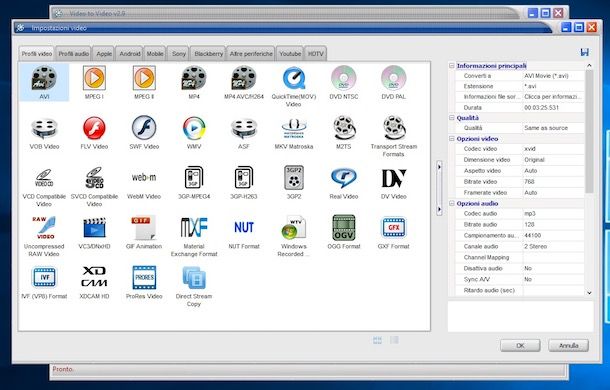610x390 pixels.
Task: Click the Bitrate video 768 field
Action: tap(553, 181)
